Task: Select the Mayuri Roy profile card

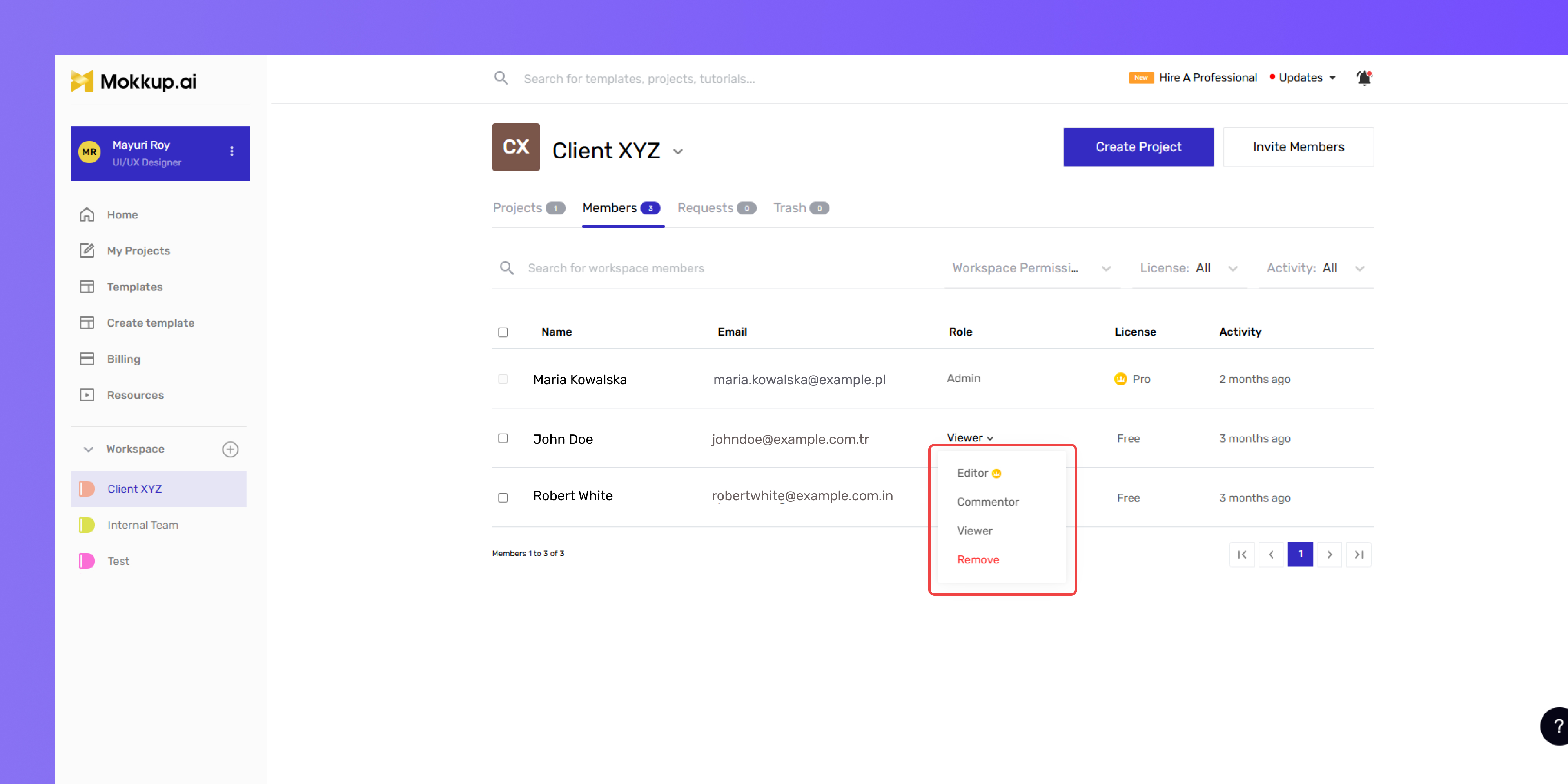Action: (x=160, y=153)
